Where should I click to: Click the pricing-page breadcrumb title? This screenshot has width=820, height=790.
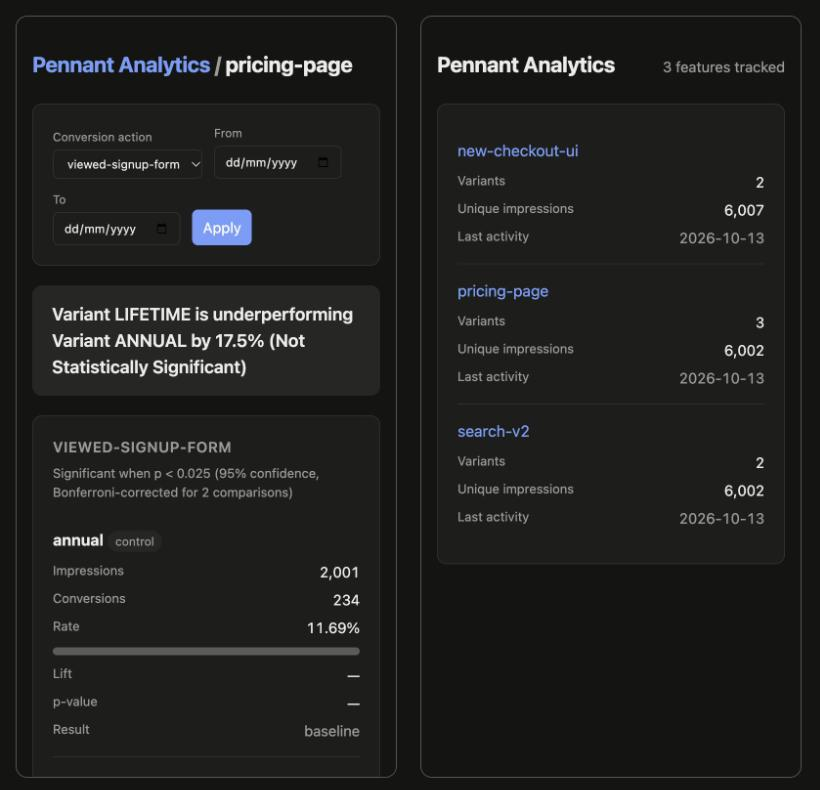[289, 65]
